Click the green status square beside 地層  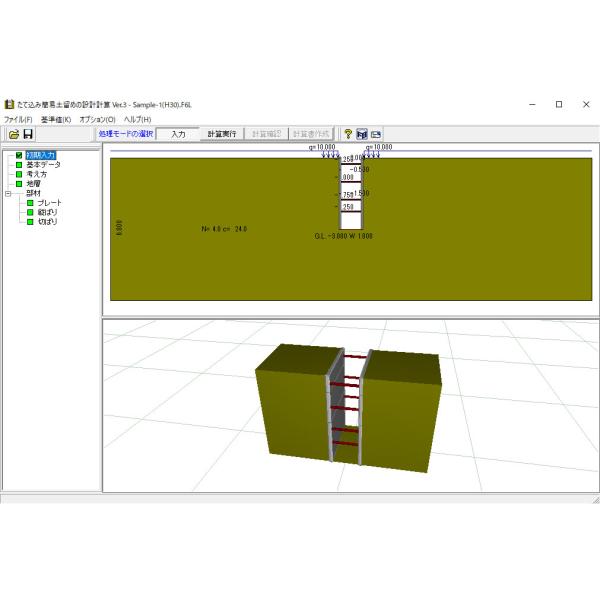(19, 184)
